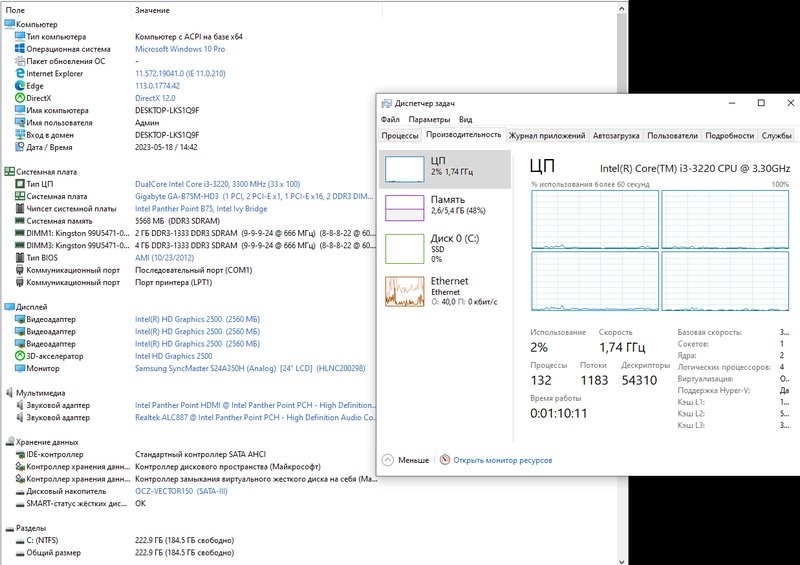Click the Edge version 113.0.1774.42 link
The image size is (800, 565).
[x=157, y=86]
